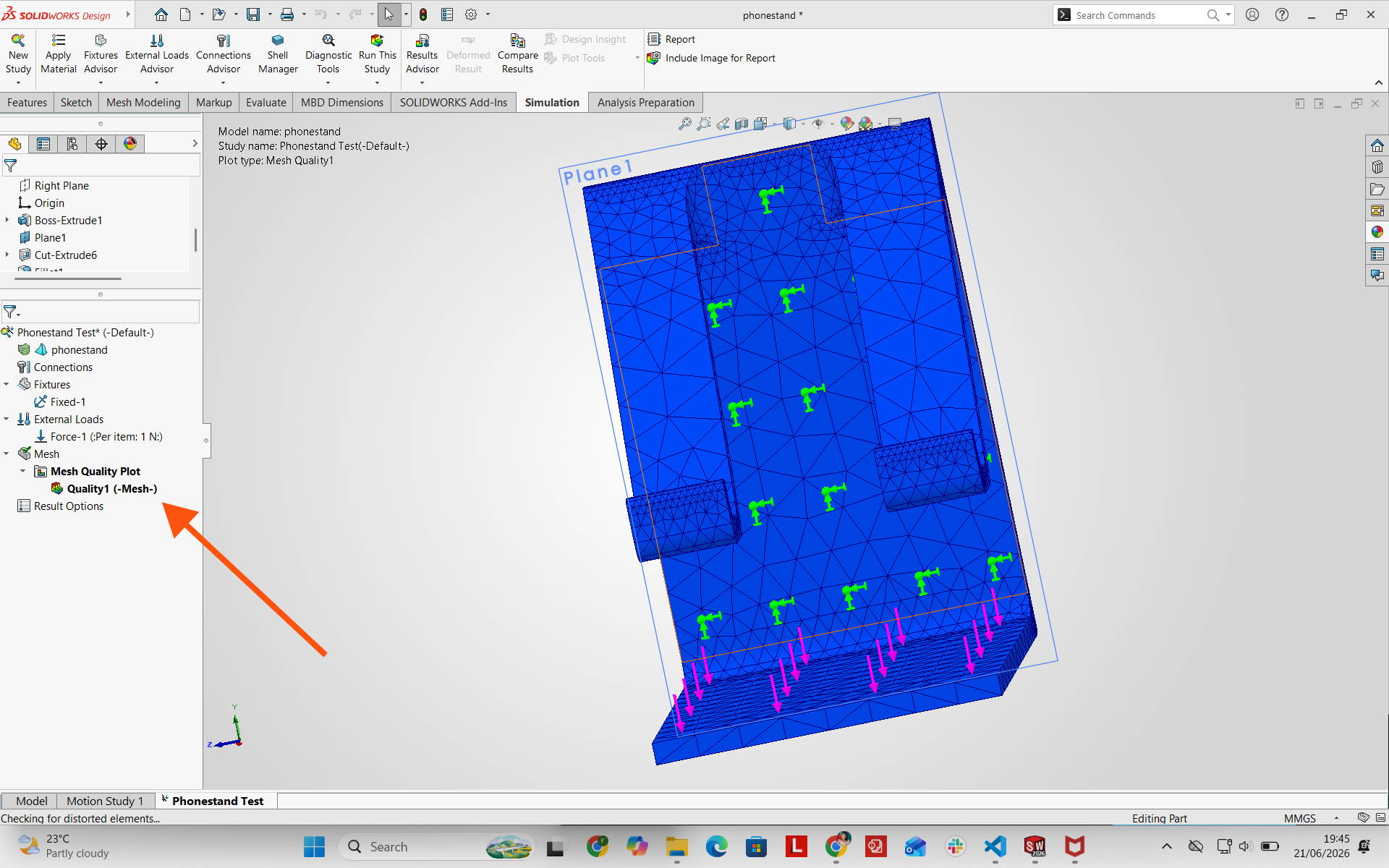1389x868 pixels.
Task: Click the Rebuild traffic light icon
Action: [x=423, y=14]
